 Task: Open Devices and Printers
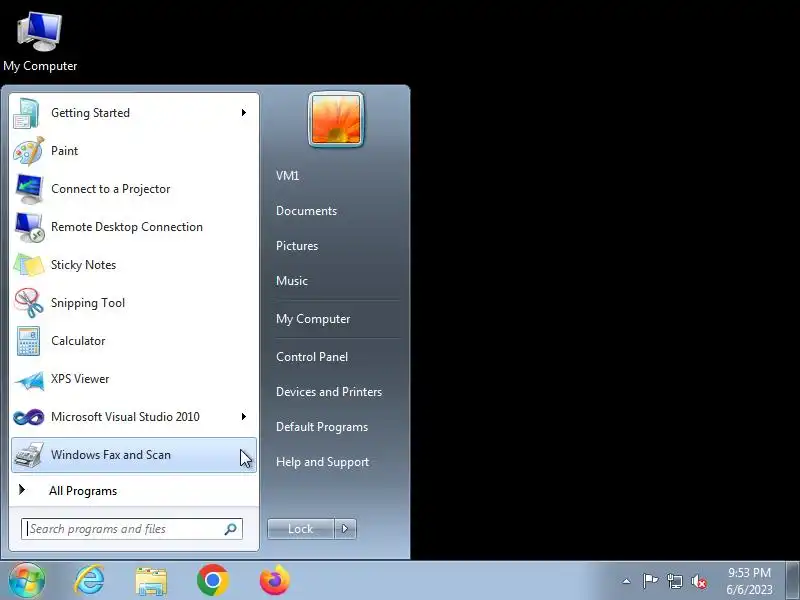coord(329,392)
